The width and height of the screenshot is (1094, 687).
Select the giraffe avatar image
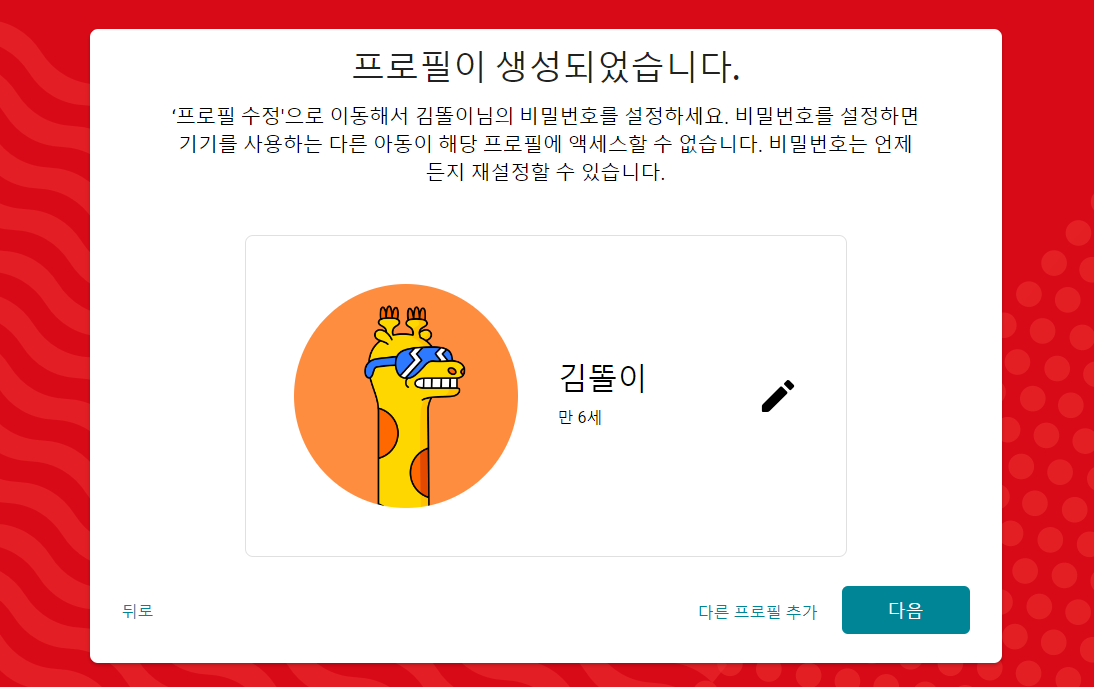(405, 395)
